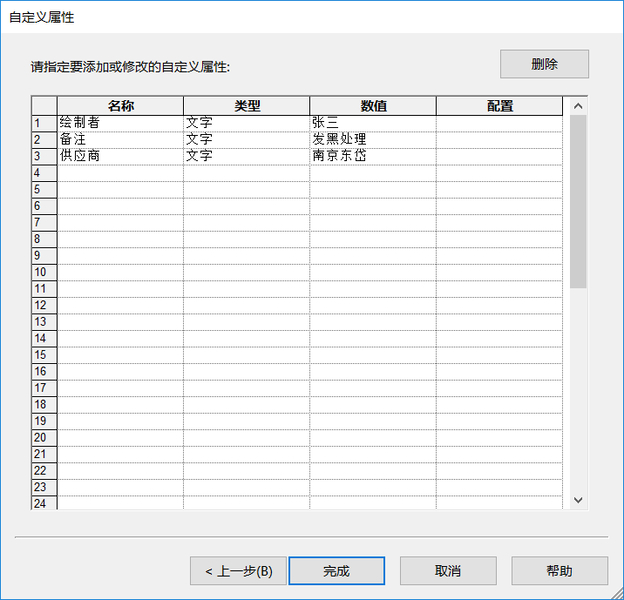Cancel with the 取消 button

tap(448, 571)
